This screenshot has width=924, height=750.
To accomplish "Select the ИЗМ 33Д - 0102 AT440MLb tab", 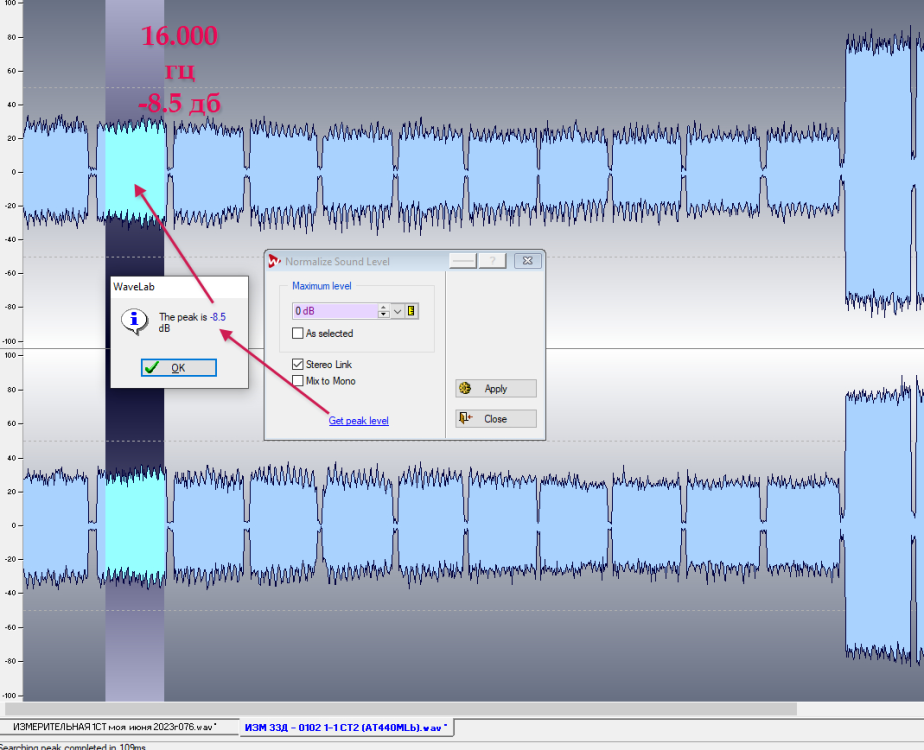I will pos(345,726).
